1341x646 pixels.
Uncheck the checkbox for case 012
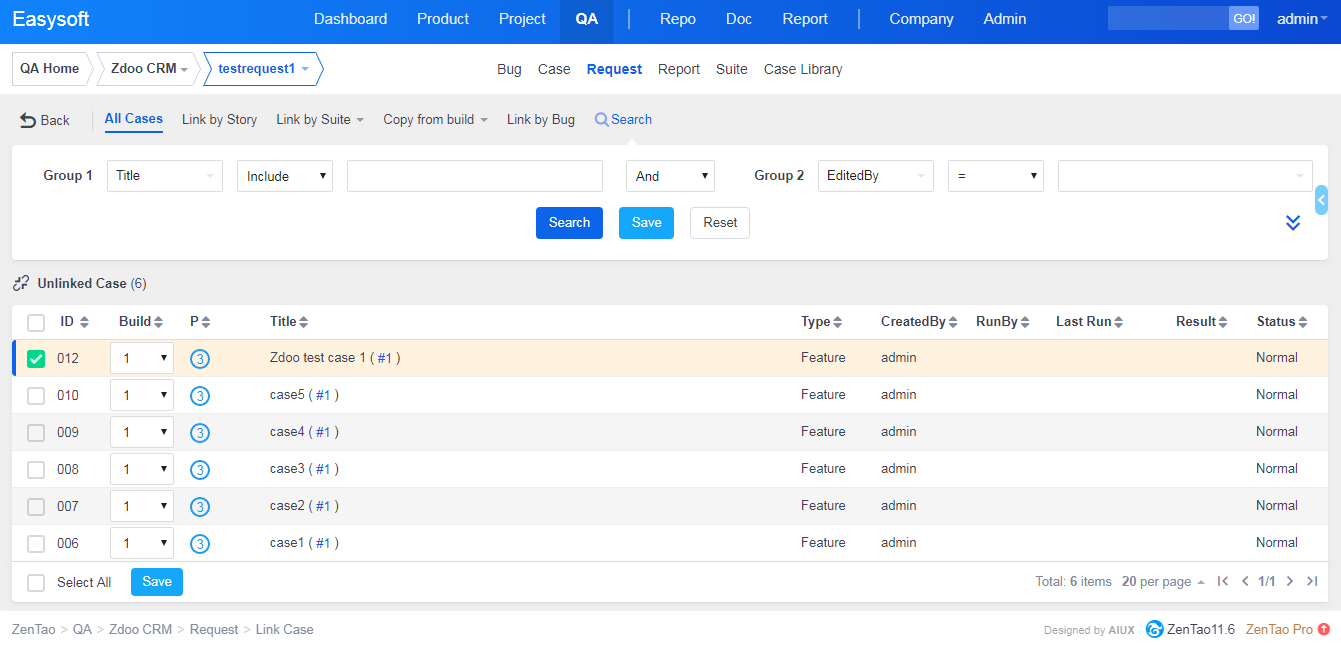[x=36, y=359]
